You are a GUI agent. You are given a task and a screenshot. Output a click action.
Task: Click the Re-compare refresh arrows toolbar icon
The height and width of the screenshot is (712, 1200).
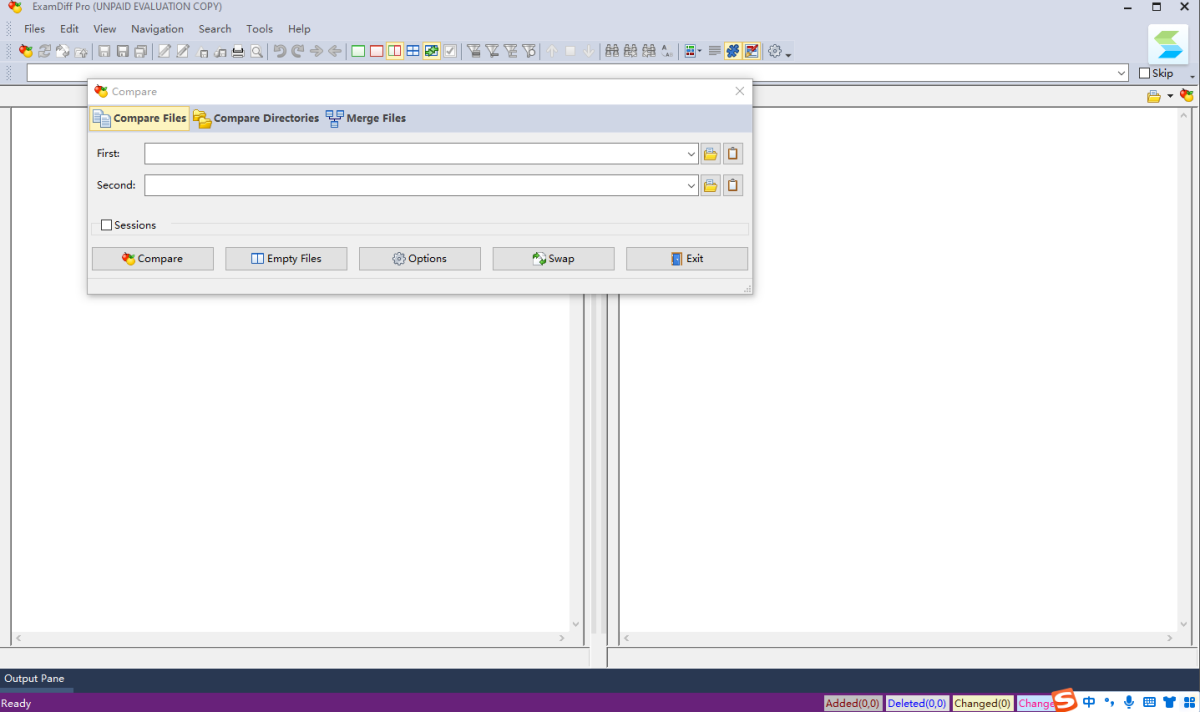click(x=44, y=51)
